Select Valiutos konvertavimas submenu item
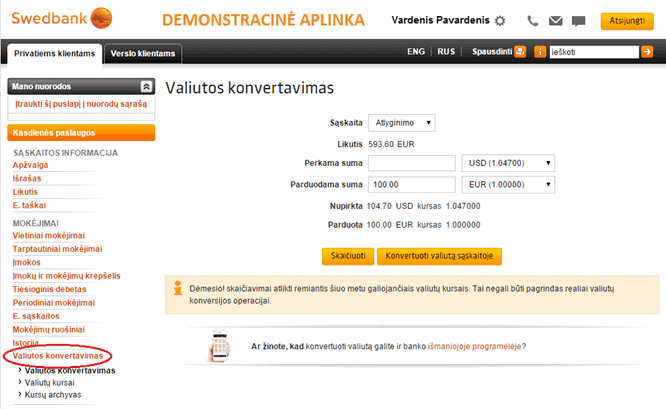This screenshot has height=409, width=666. pyautogui.click(x=70, y=371)
